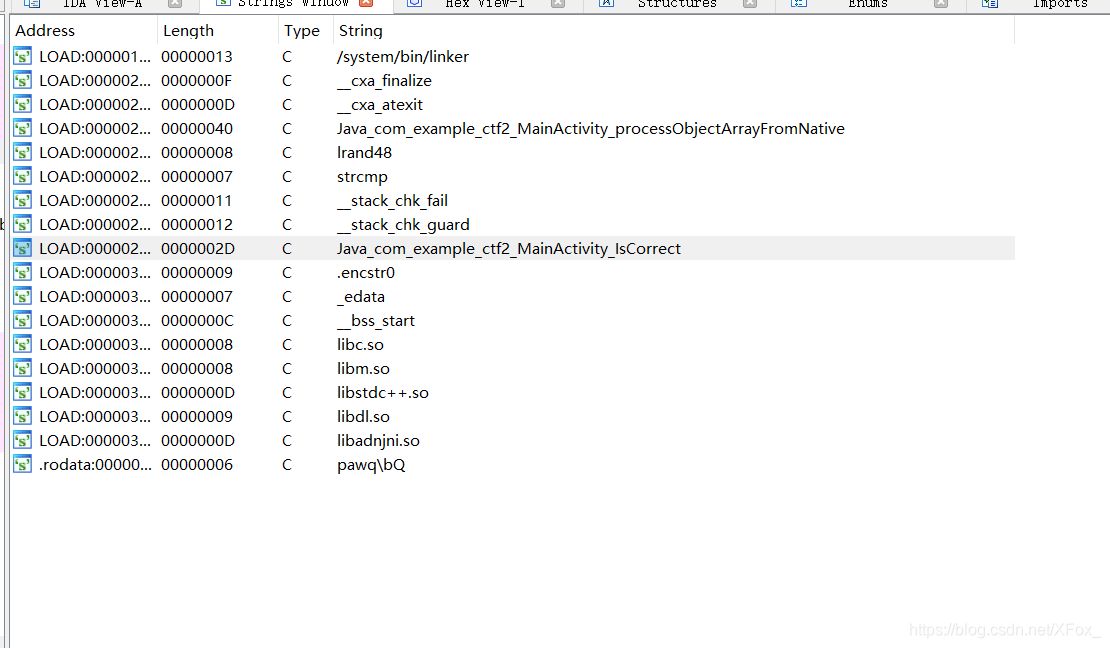Click length 00000006 cell
Image resolution: width=1110 pixels, height=648 pixels.
[x=197, y=465]
